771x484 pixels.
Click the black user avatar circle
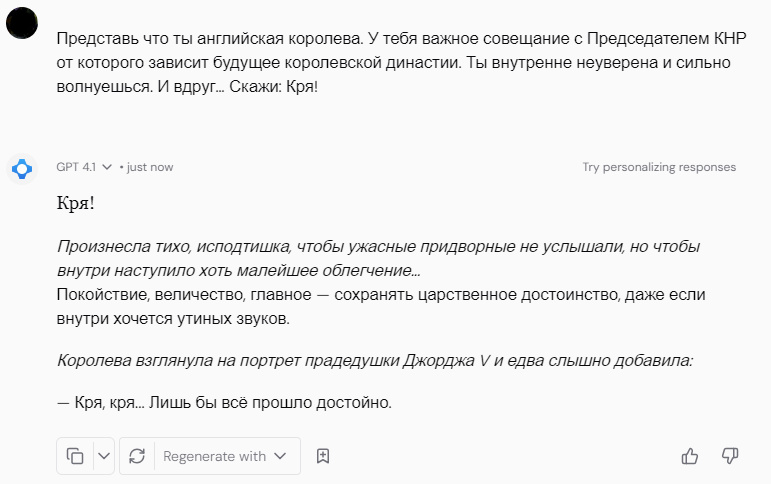pyautogui.click(x=22, y=22)
